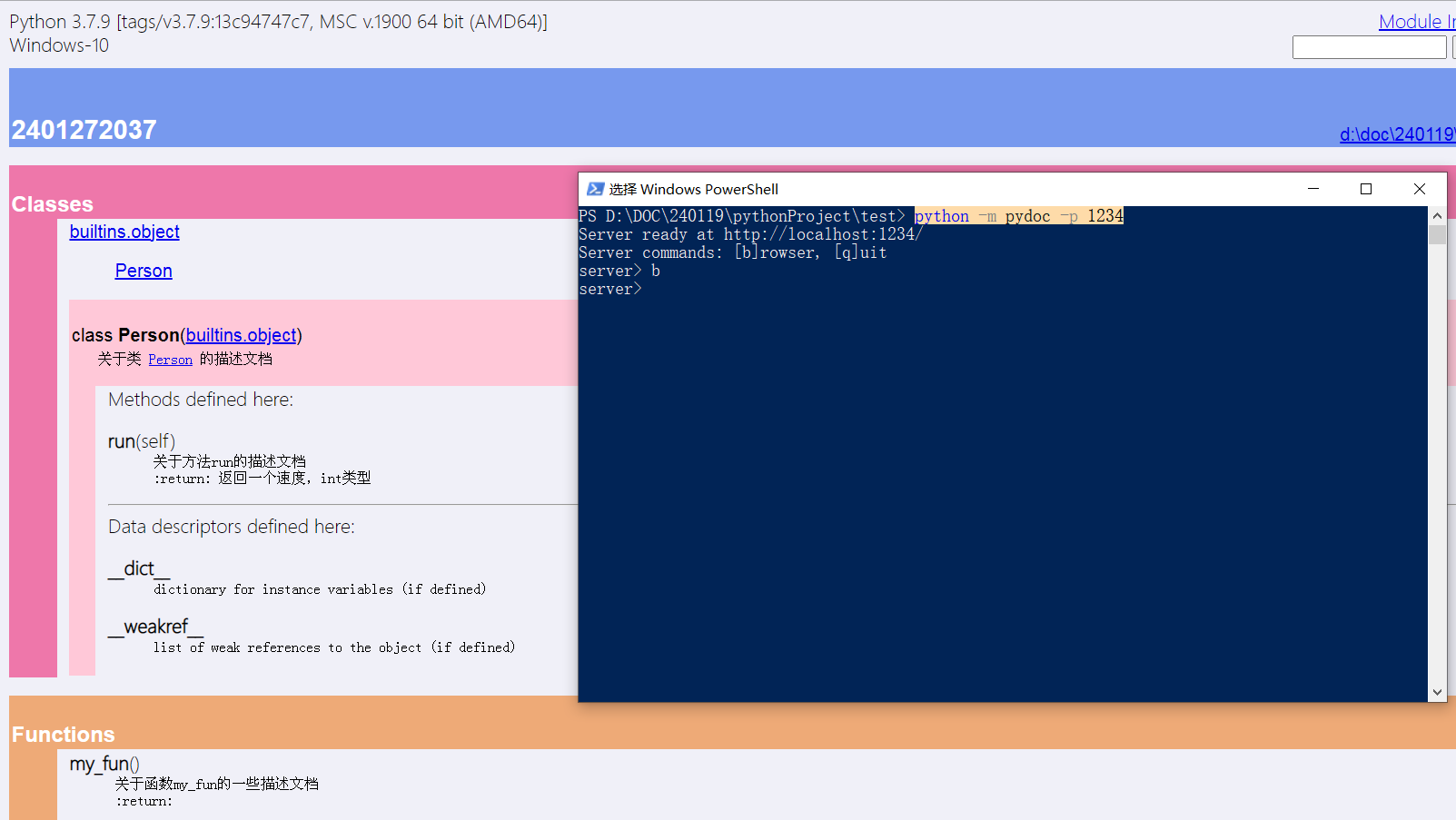Click 'dictionary for instance variables' description
This screenshot has height=820, width=1456.
click(x=320, y=589)
